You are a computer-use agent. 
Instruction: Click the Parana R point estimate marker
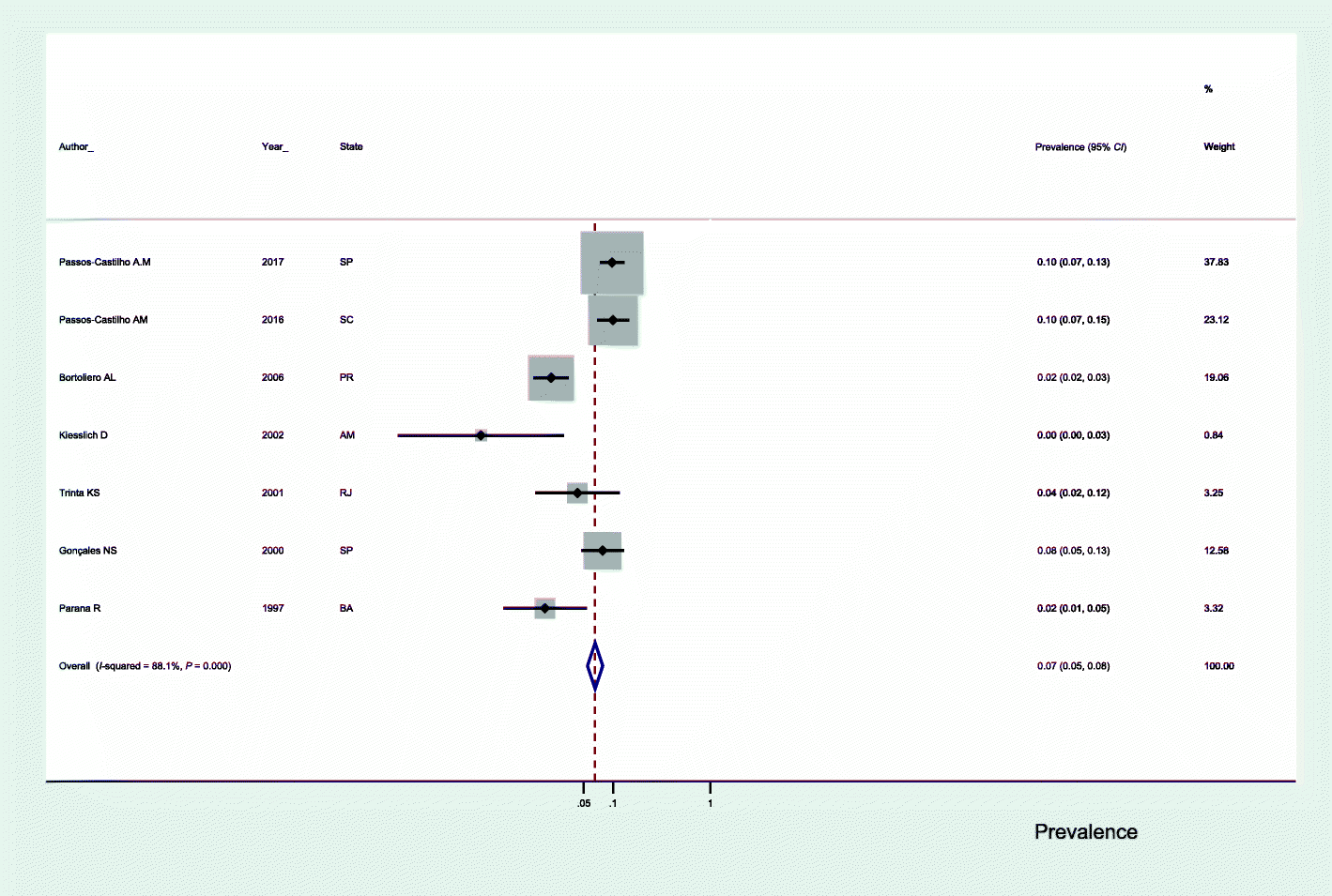point(545,609)
